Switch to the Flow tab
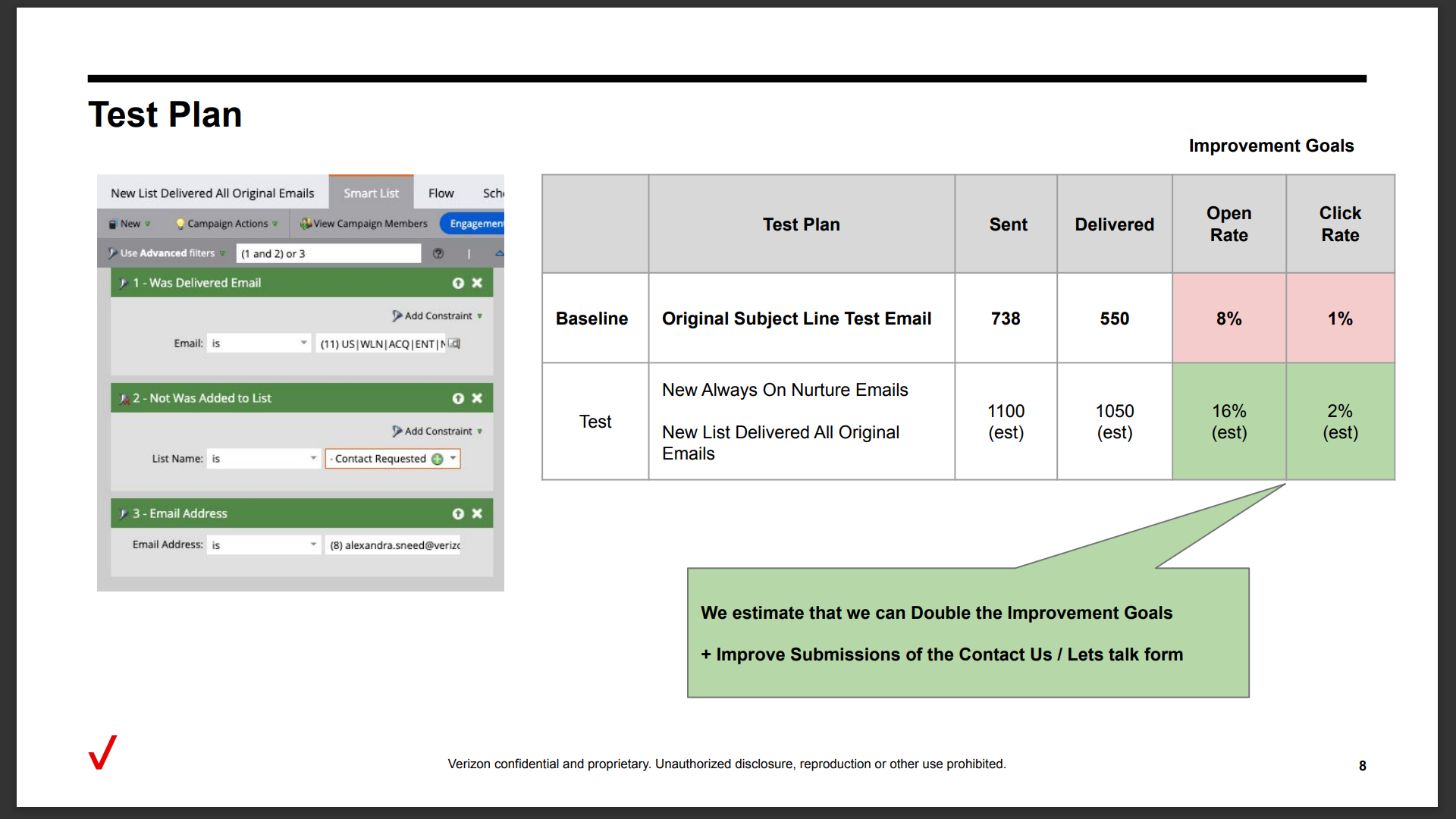1456x819 pixels. coord(441,193)
